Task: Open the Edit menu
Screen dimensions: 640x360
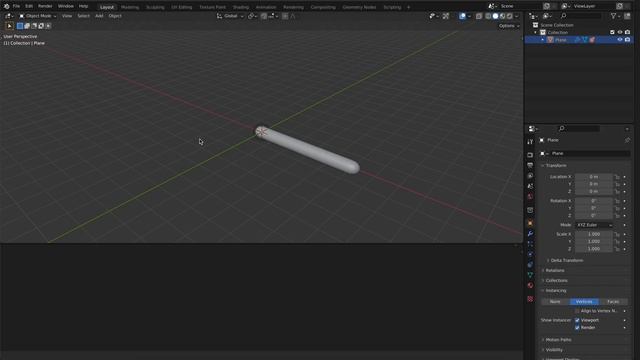Action: (x=29, y=6)
